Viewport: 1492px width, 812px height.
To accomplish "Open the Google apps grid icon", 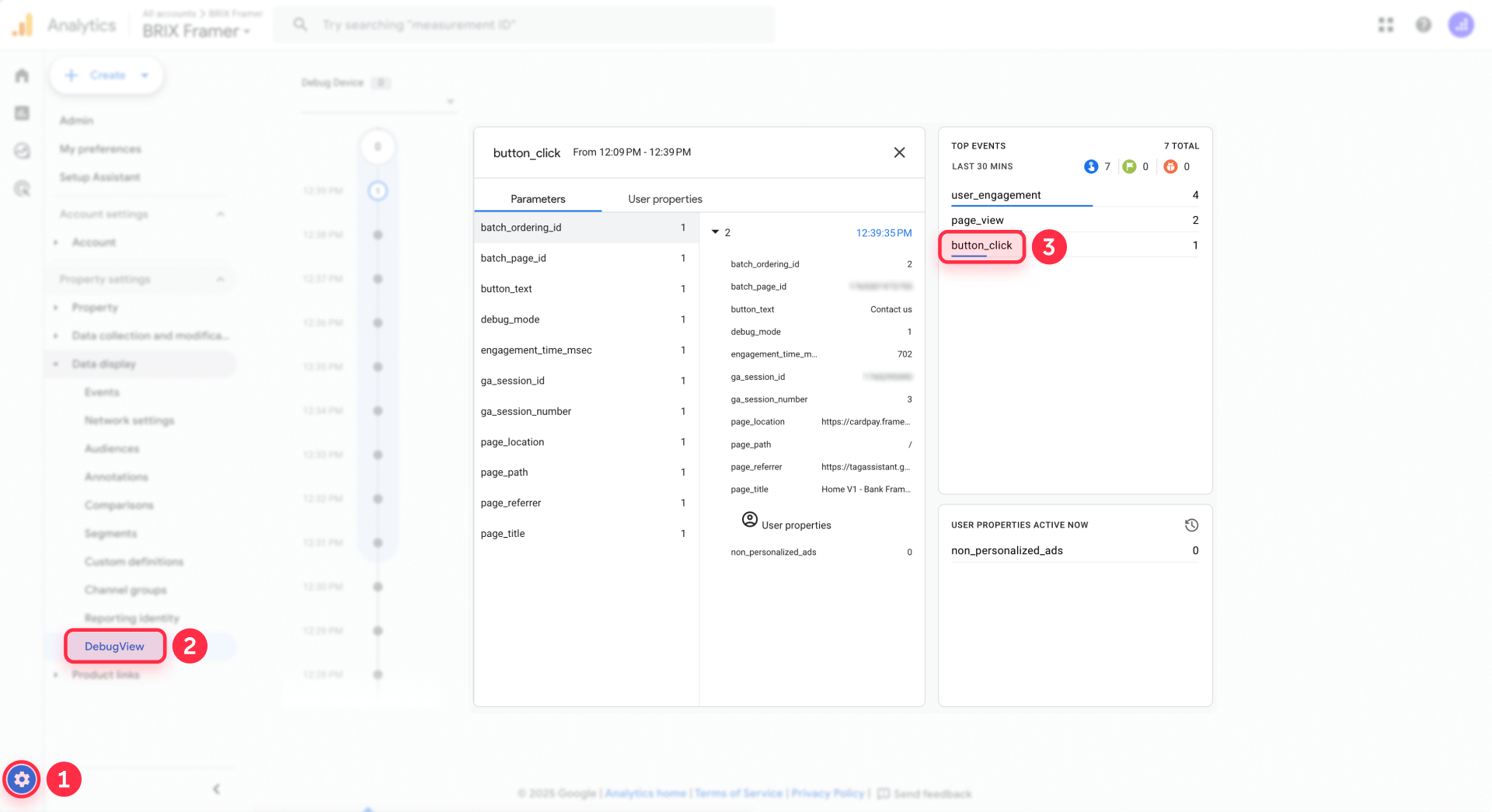I will point(1386,24).
